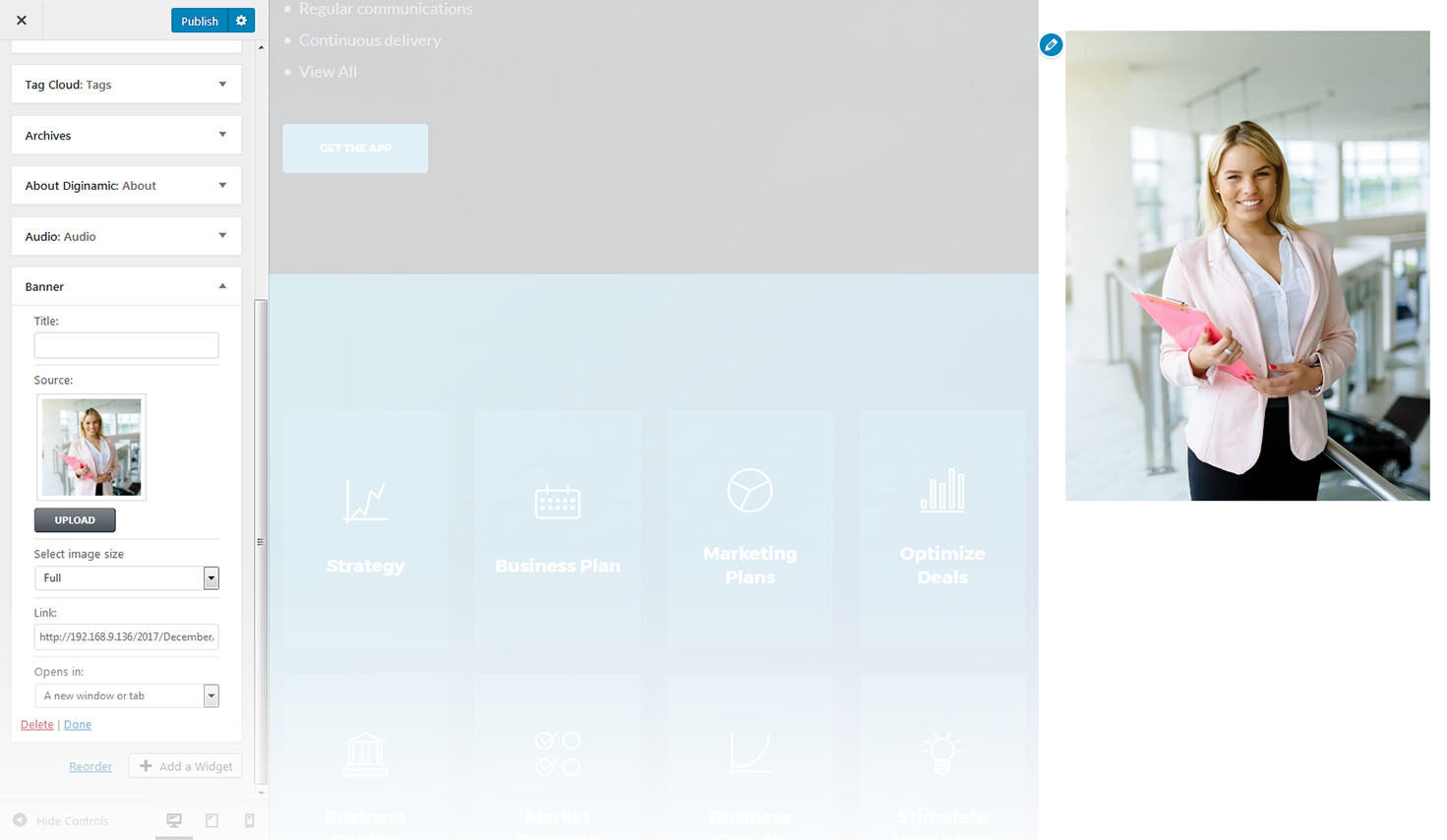Click the Continuous delivery list item

[x=370, y=40]
